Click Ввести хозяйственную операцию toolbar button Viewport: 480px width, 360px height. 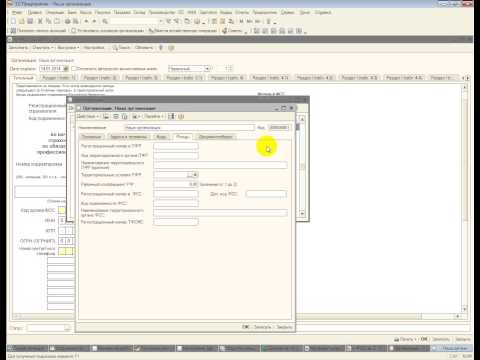click(x=183, y=31)
